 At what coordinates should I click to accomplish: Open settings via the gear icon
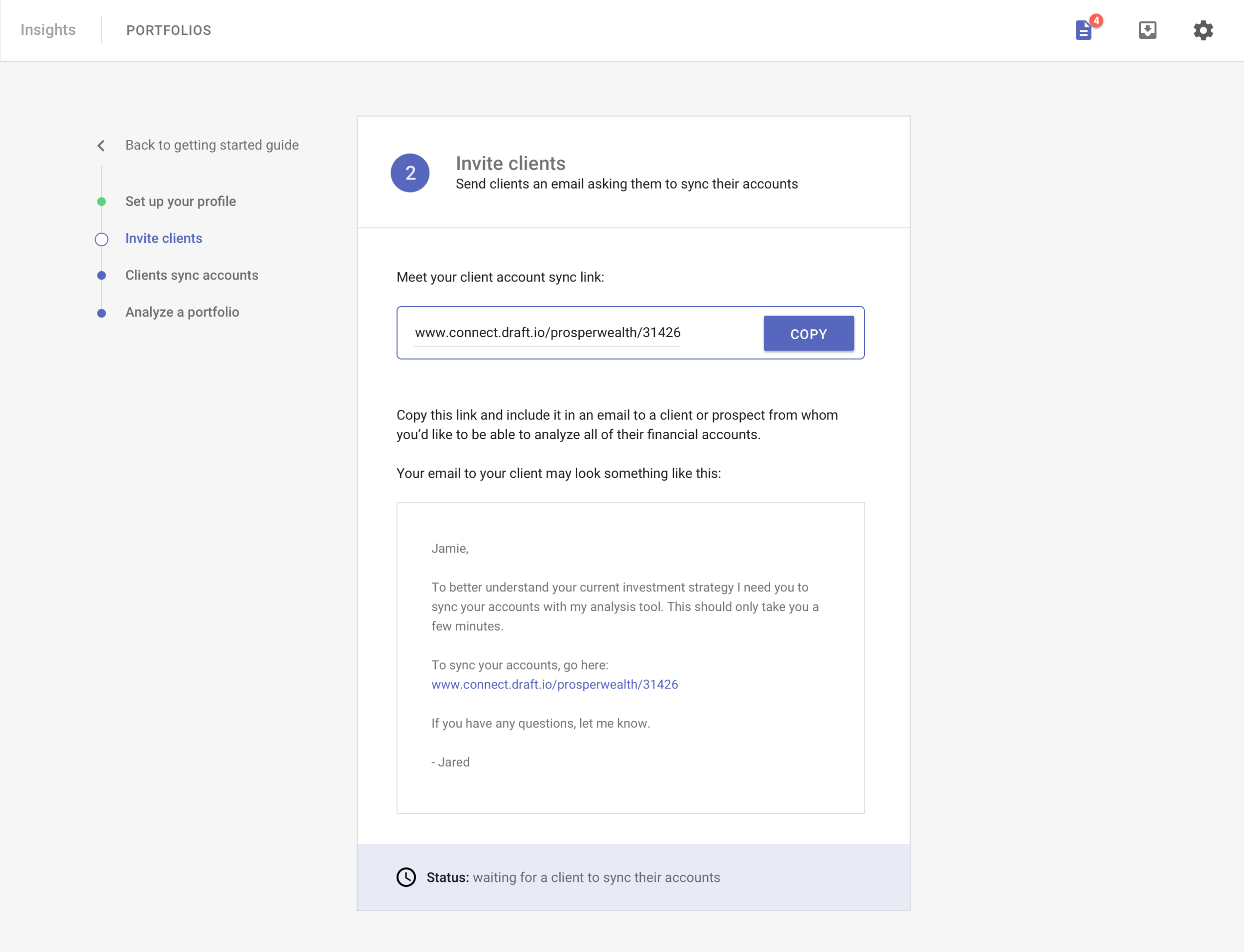(x=1203, y=30)
